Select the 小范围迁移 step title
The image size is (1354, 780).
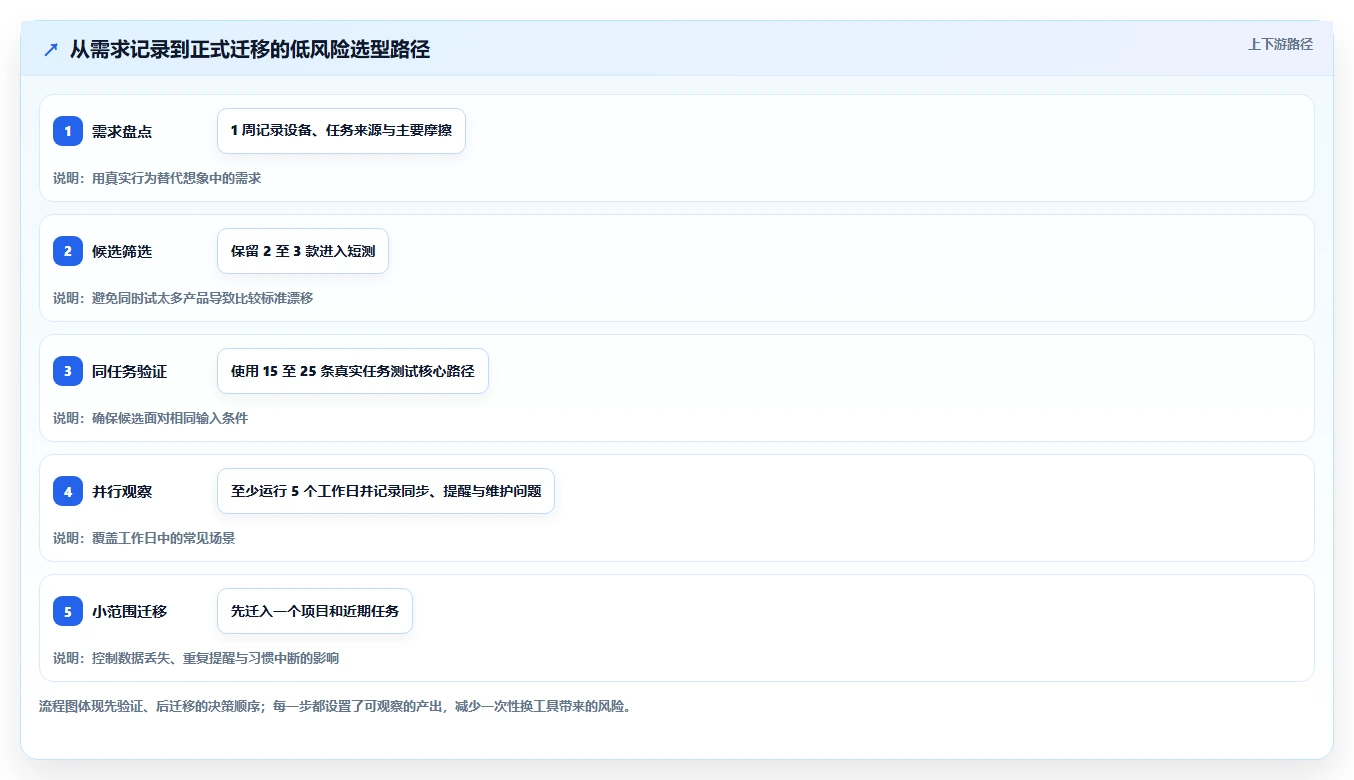pyautogui.click(x=129, y=611)
